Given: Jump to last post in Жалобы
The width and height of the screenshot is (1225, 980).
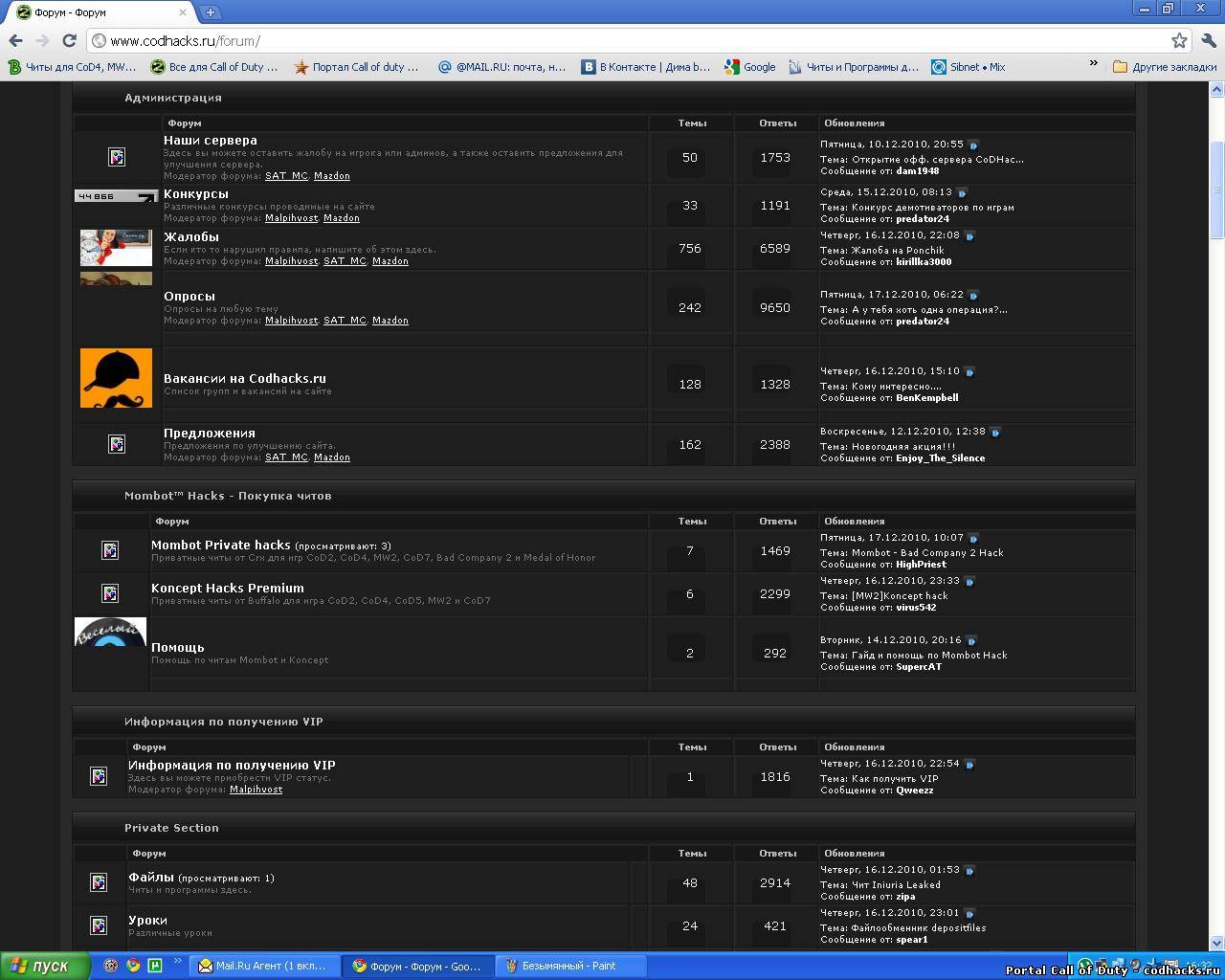Looking at the screenshot, I should pyautogui.click(x=969, y=235).
